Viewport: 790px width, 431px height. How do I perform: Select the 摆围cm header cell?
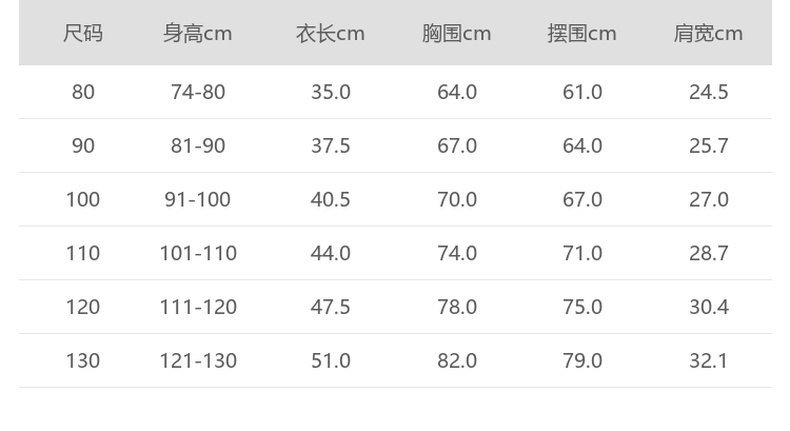point(582,34)
